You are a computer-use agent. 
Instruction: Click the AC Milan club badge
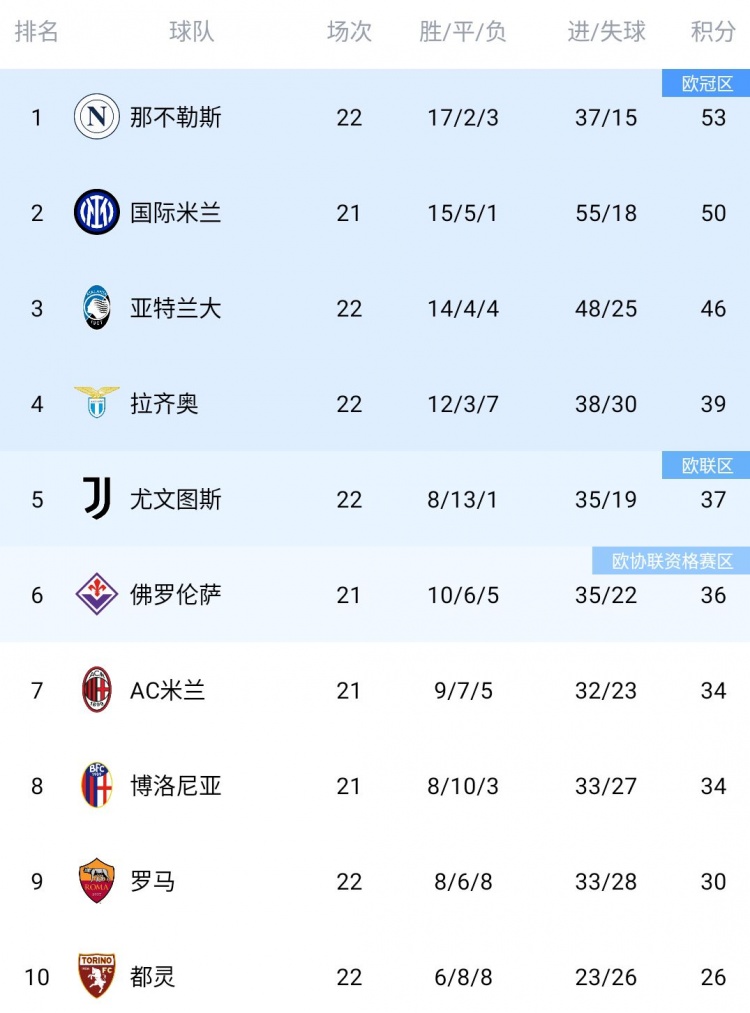pyautogui.click(x=97, y=690)
